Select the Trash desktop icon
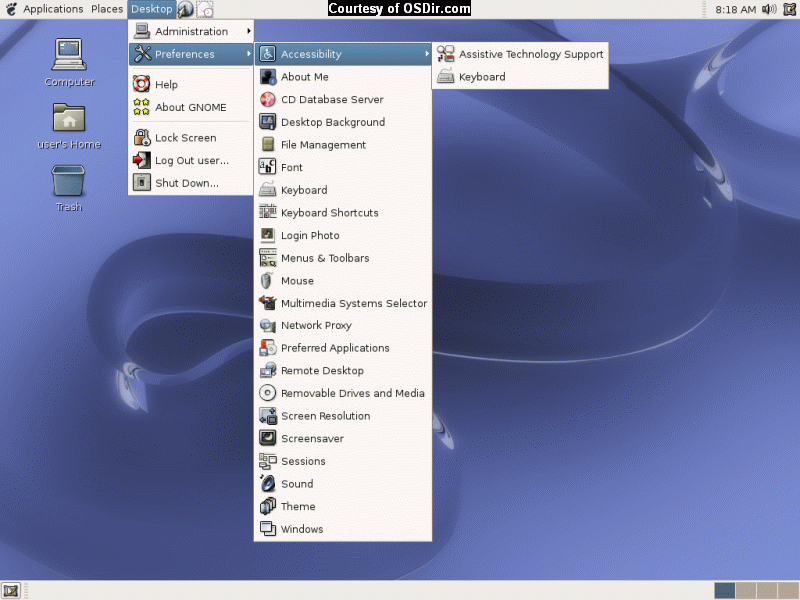The image size is (800, 600). click(68, 188)
